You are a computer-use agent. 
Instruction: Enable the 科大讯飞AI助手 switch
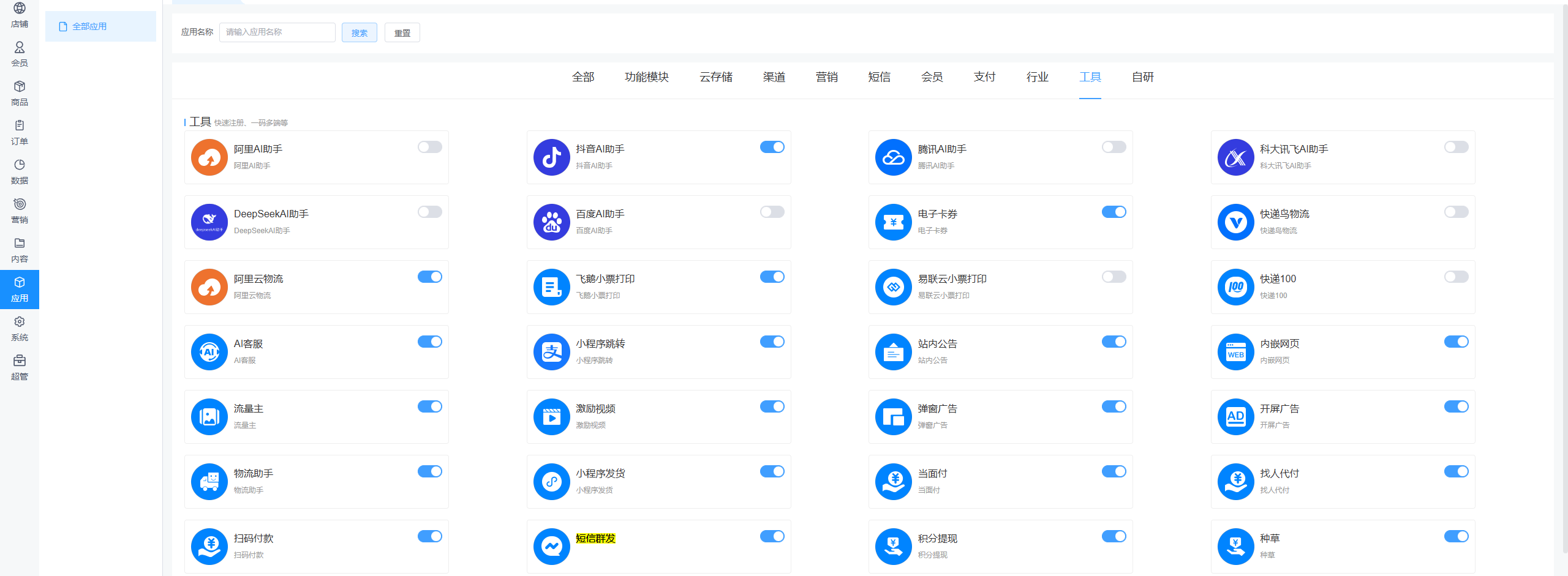(x=1457, y=147)
